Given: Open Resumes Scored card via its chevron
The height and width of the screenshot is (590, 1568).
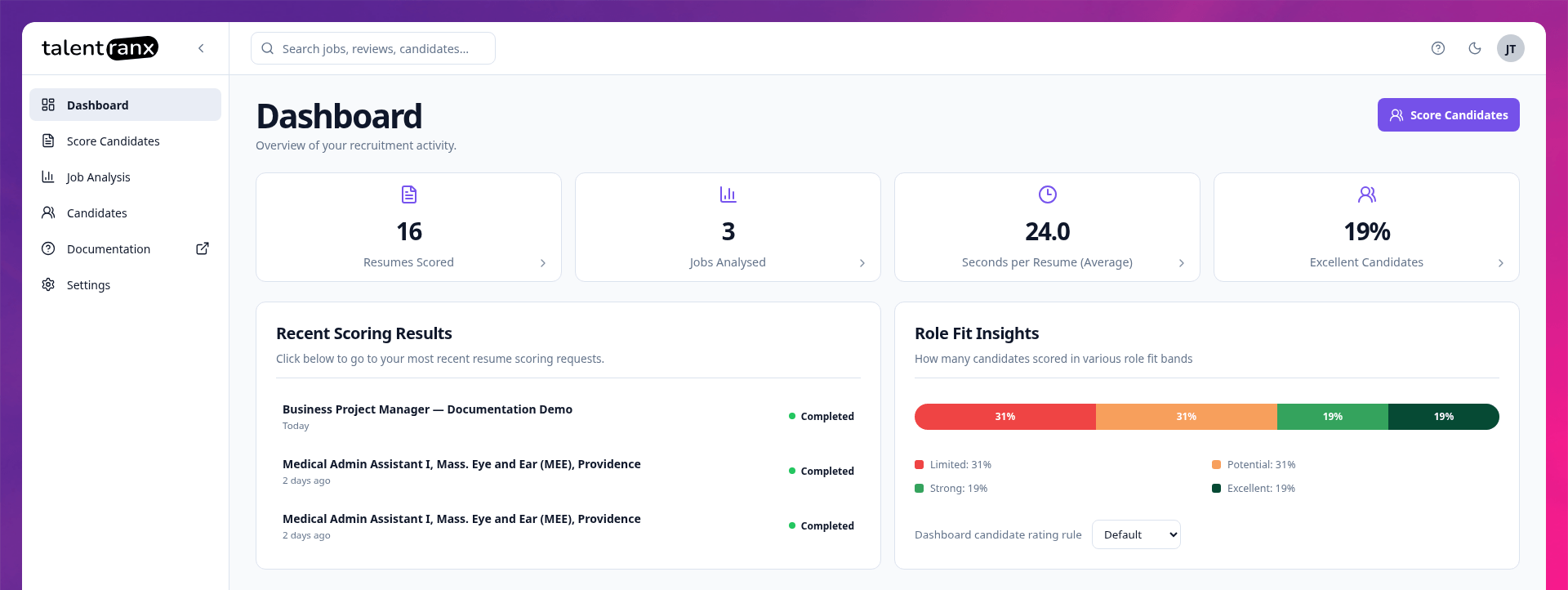Looking at the screenshot, I should click(x=543, y=263).
